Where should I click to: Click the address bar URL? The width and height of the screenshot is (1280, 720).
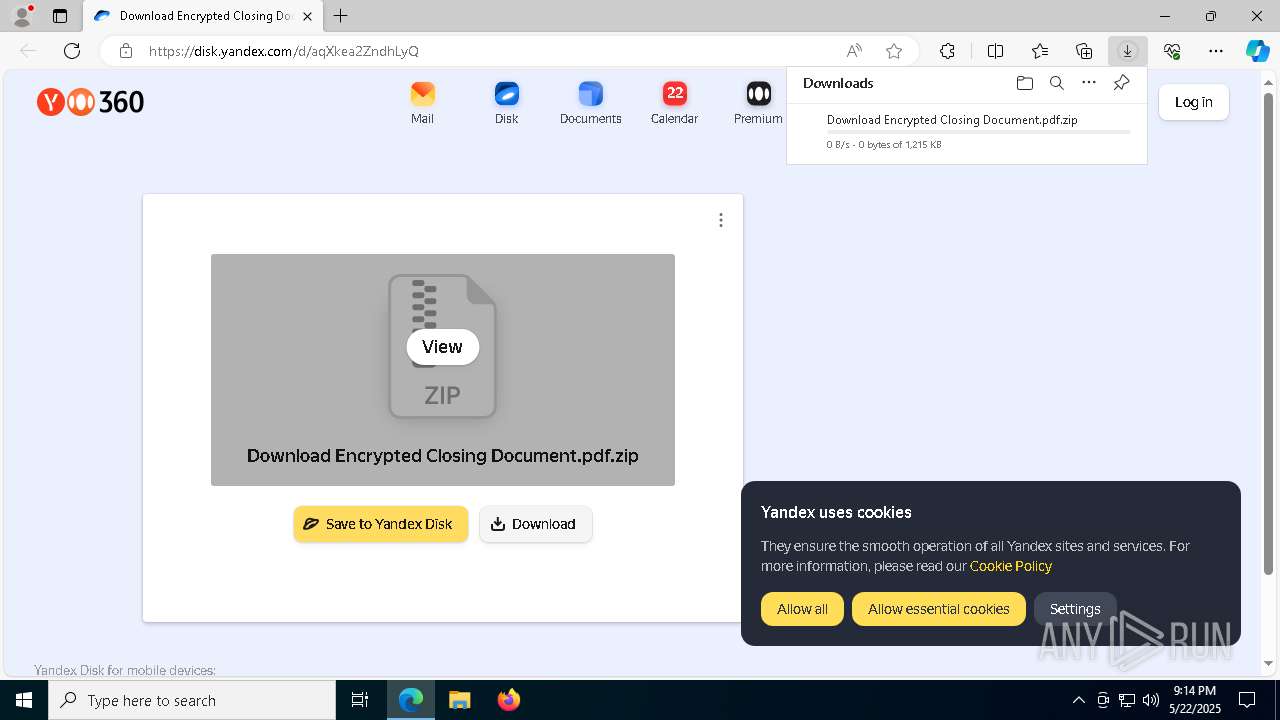tap(284, 51)
